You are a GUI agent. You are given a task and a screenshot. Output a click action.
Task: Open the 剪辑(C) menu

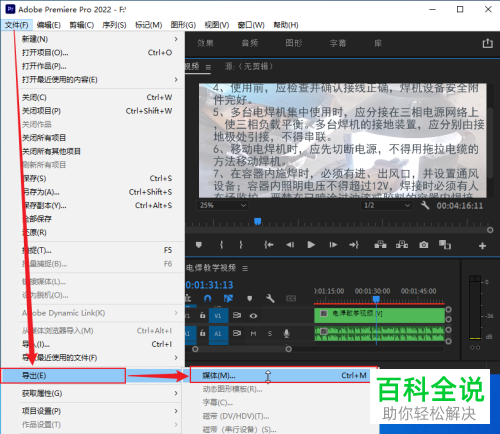(82, 25)
